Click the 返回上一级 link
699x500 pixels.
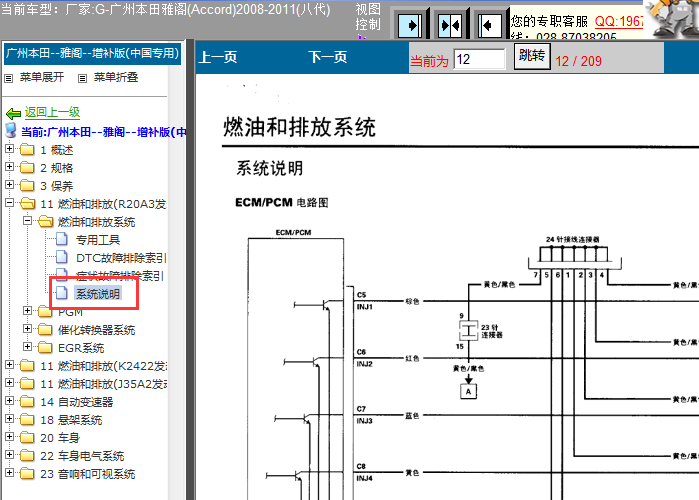click(52, 112)
